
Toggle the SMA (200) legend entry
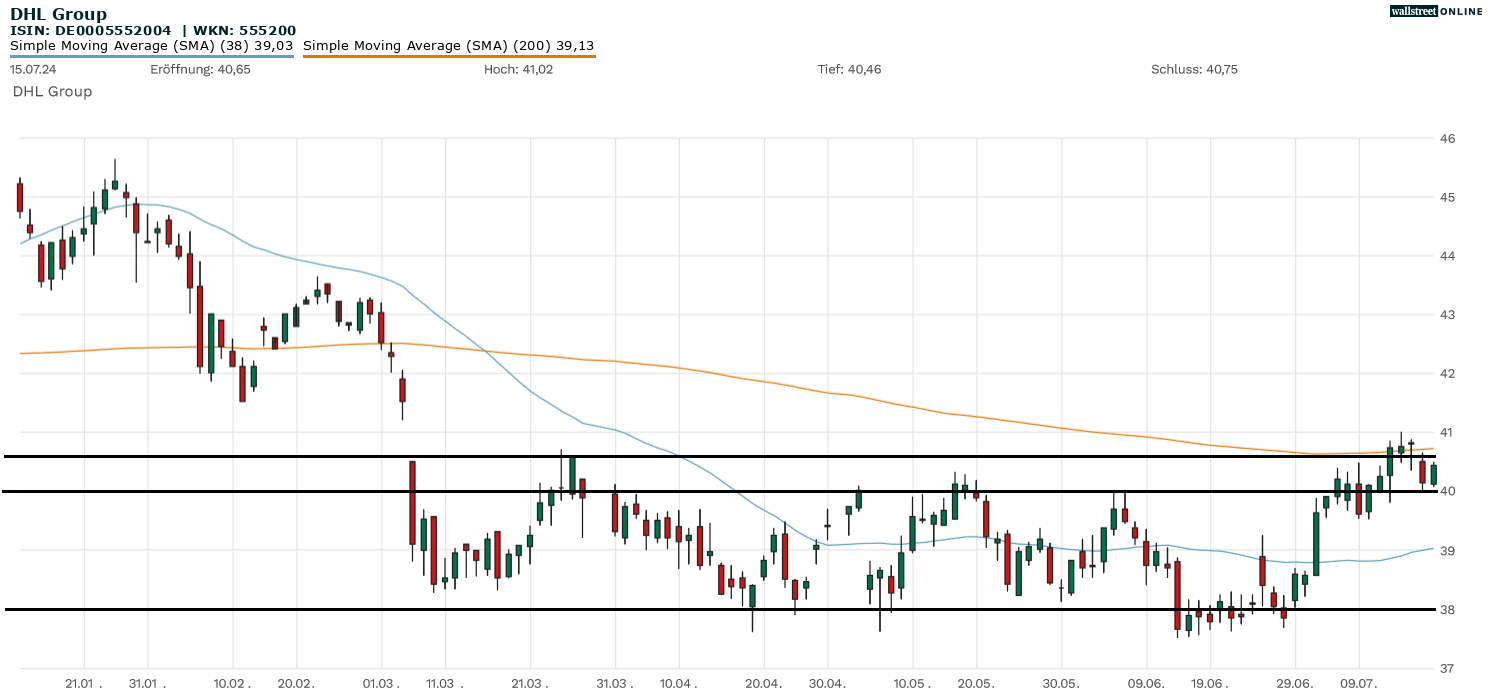click(448, 45)
